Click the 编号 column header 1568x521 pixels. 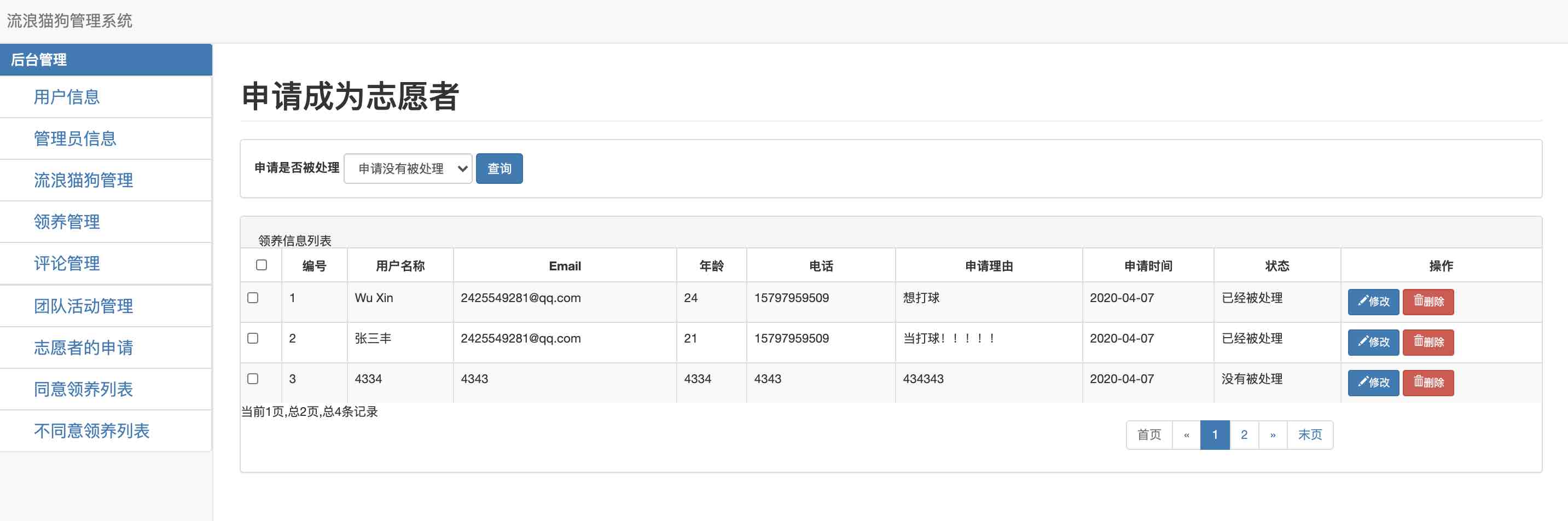314,266
